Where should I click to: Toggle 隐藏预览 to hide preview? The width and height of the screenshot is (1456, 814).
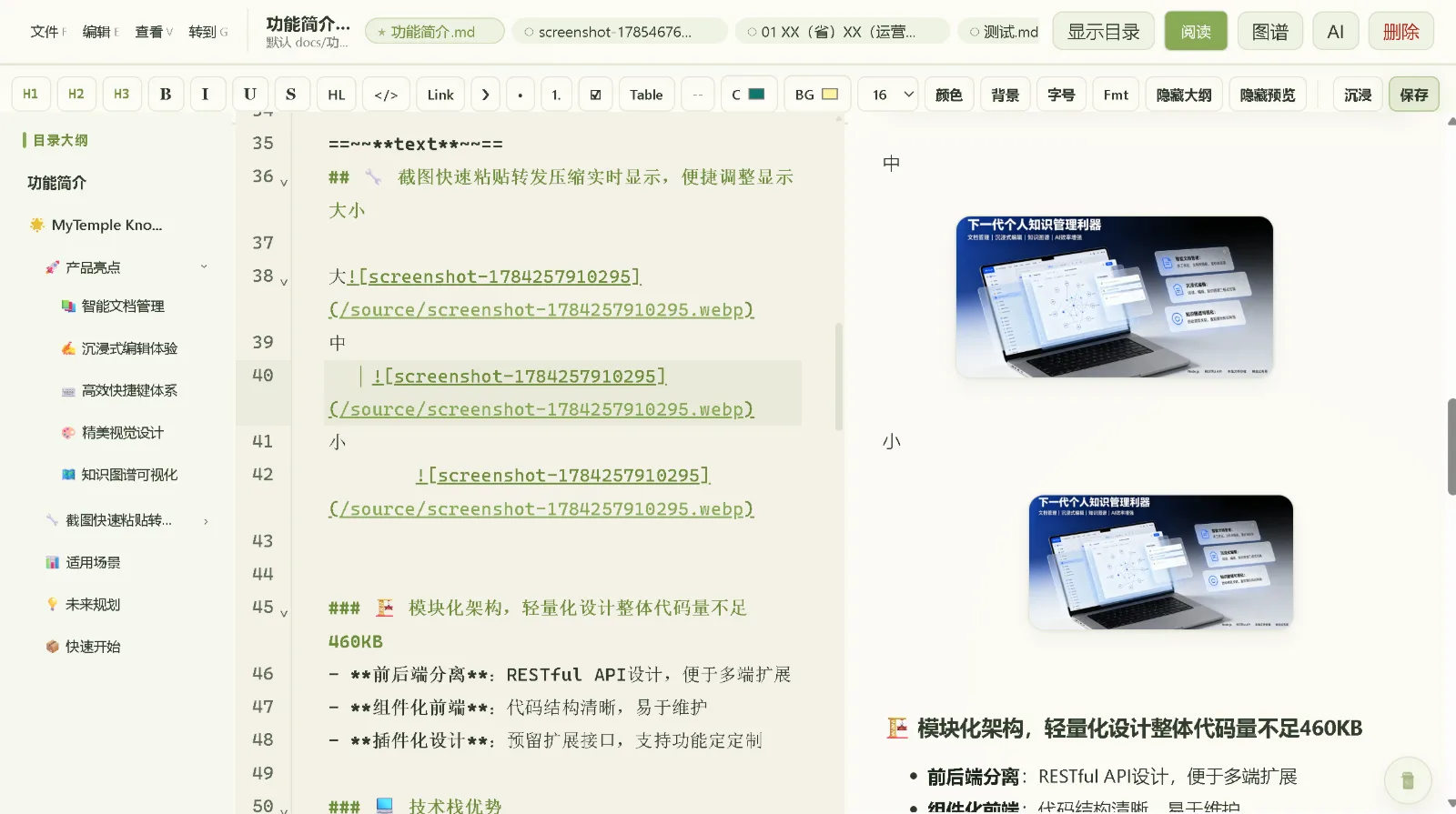[x=1268, y=95]
